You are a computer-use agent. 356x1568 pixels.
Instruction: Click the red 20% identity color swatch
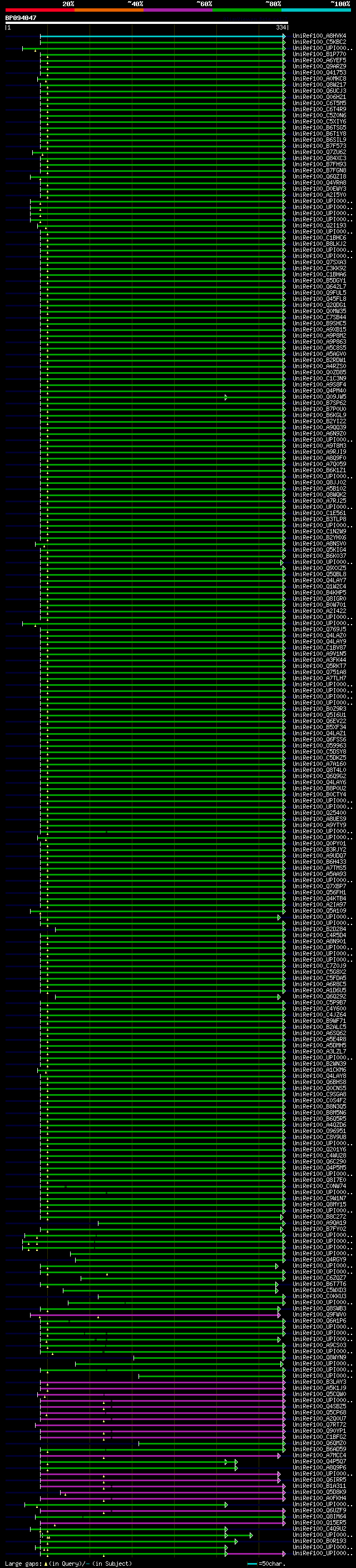(39, 10)
